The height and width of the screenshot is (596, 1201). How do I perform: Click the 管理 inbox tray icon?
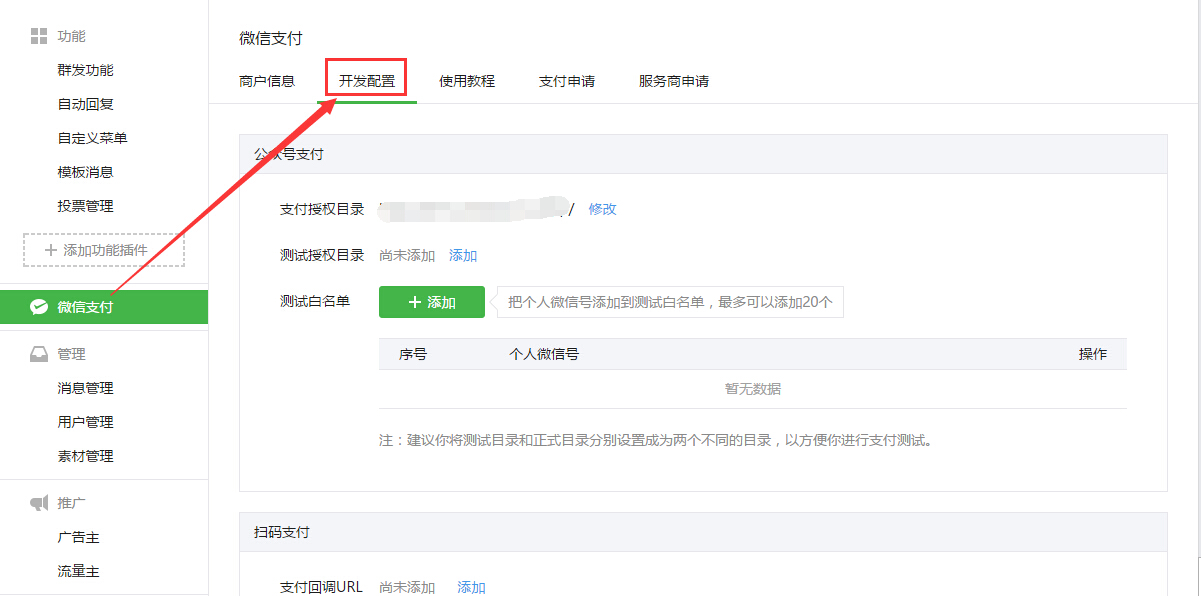click(x=39, y=354)
